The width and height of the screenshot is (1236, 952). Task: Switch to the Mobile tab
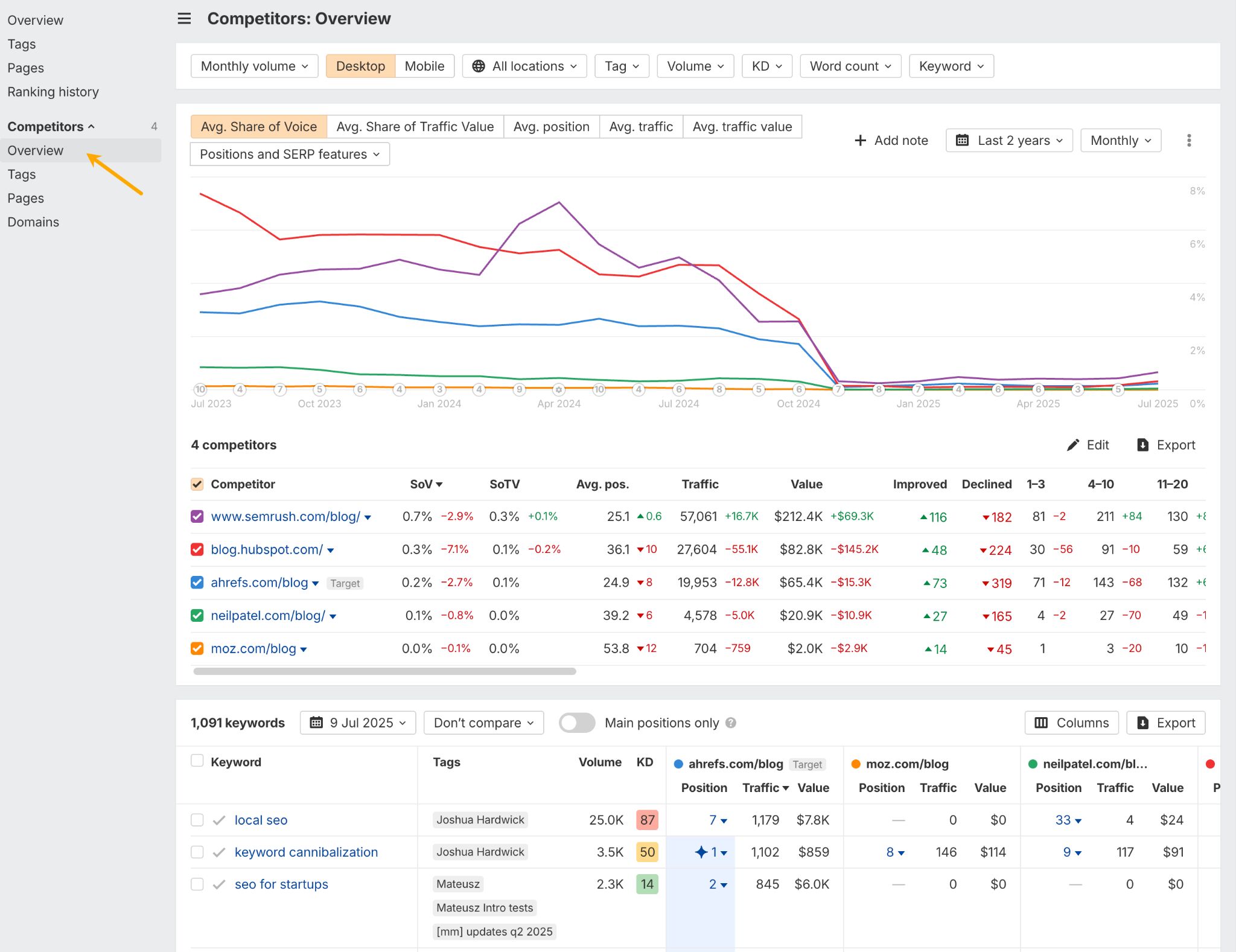coord(424,66)
